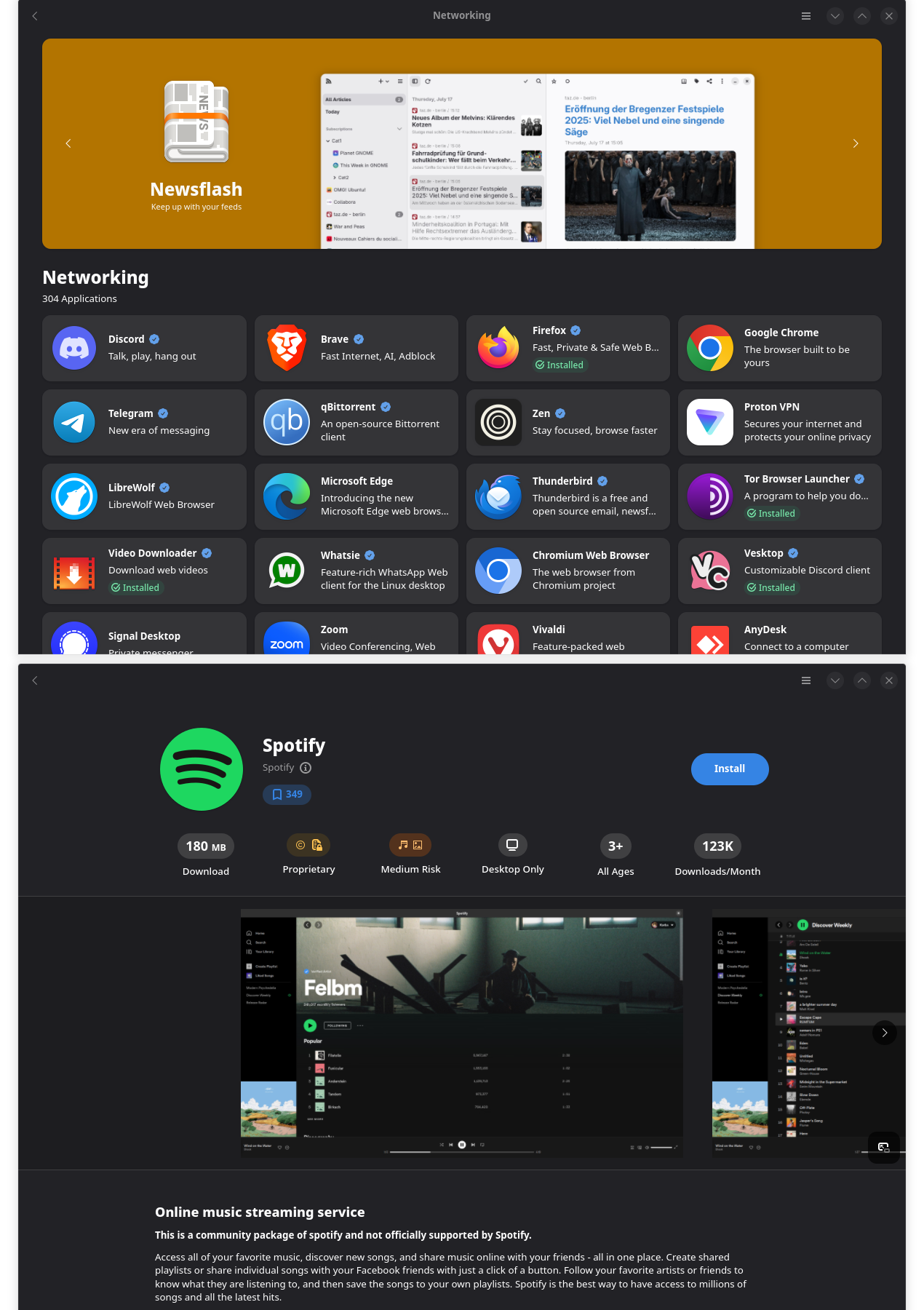The image size is (924, 1310).
Task: Open the Microsoft Edge icon
Action: click(x=287, y=496)
